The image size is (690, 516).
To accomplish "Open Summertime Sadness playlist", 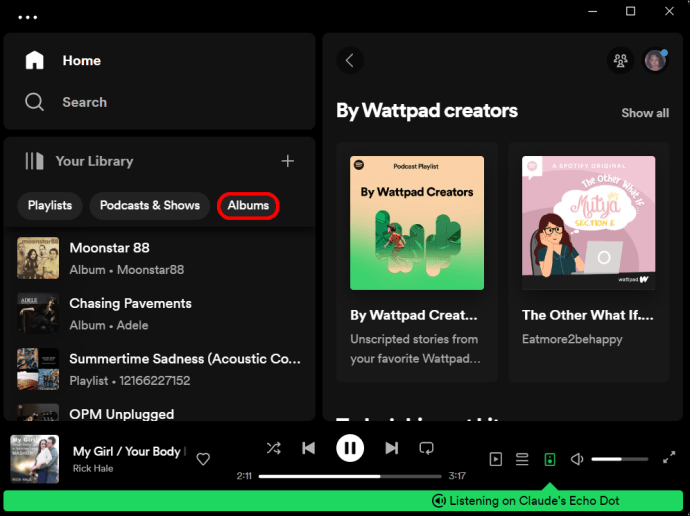I will click(x=159, y=369).
